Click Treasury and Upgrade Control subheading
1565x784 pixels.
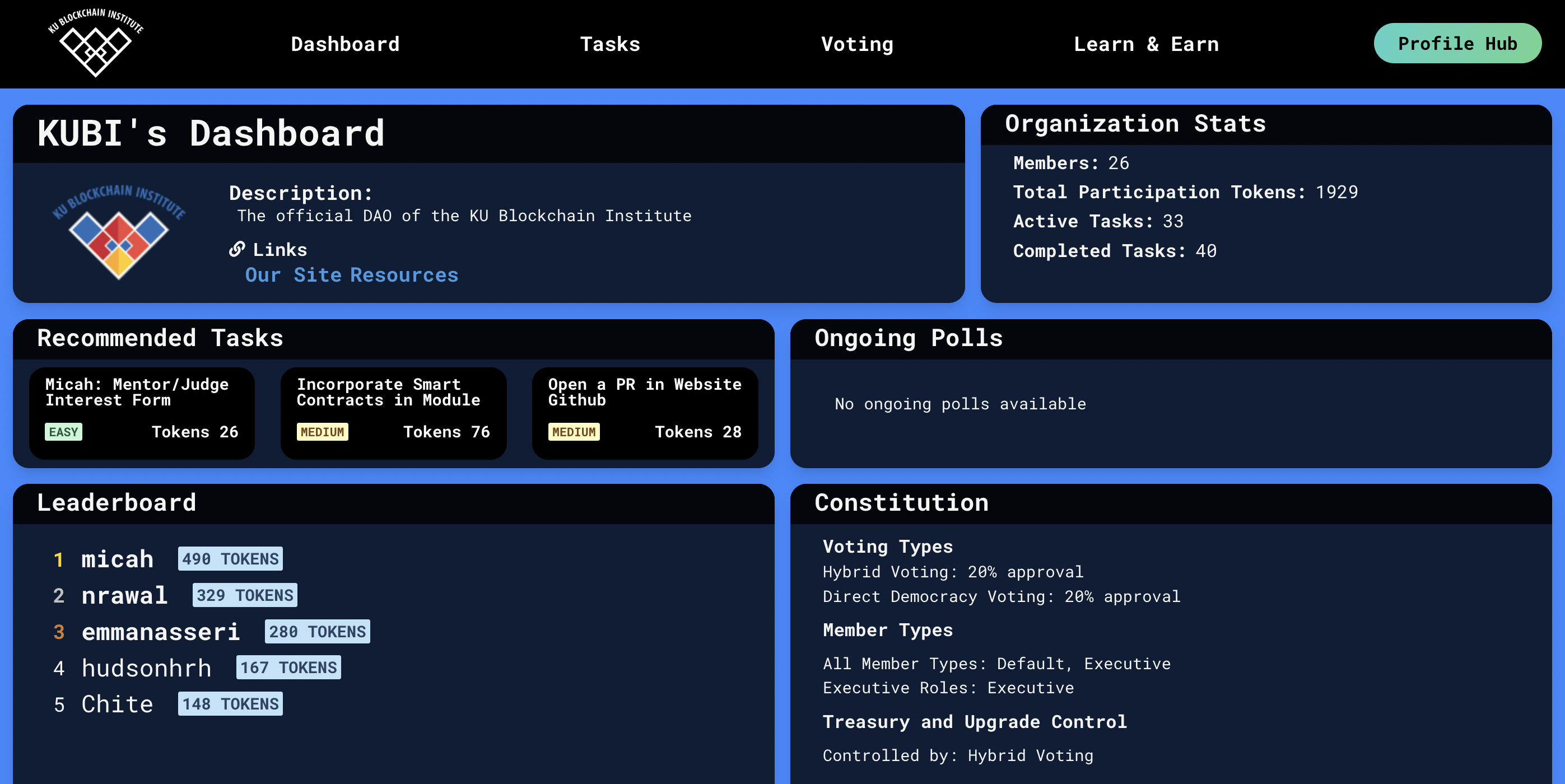tap(975, 722)
